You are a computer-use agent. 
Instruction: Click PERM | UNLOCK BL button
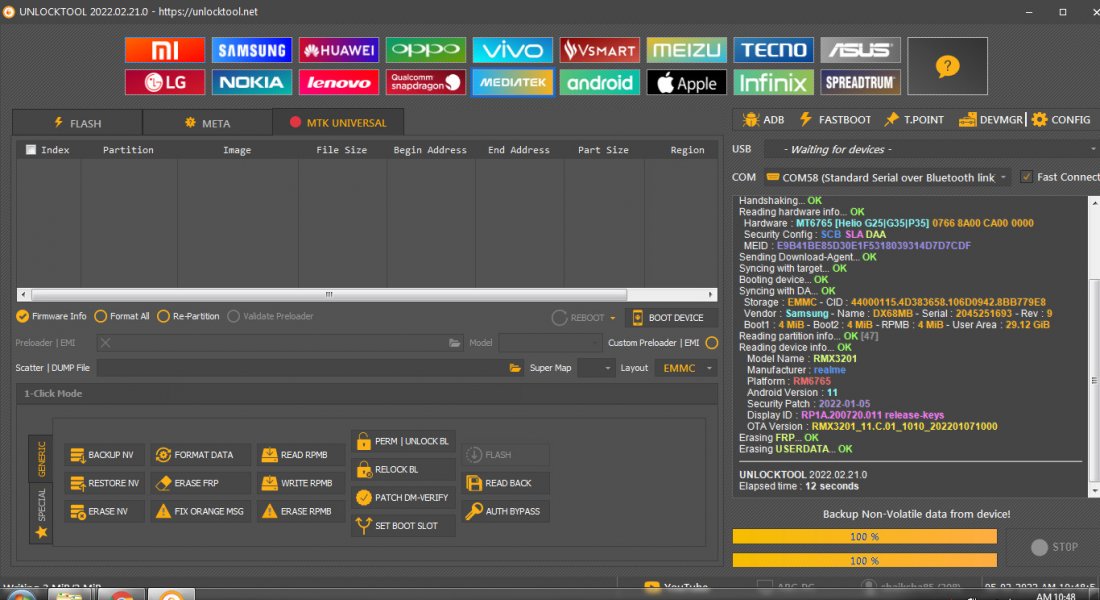403,441
